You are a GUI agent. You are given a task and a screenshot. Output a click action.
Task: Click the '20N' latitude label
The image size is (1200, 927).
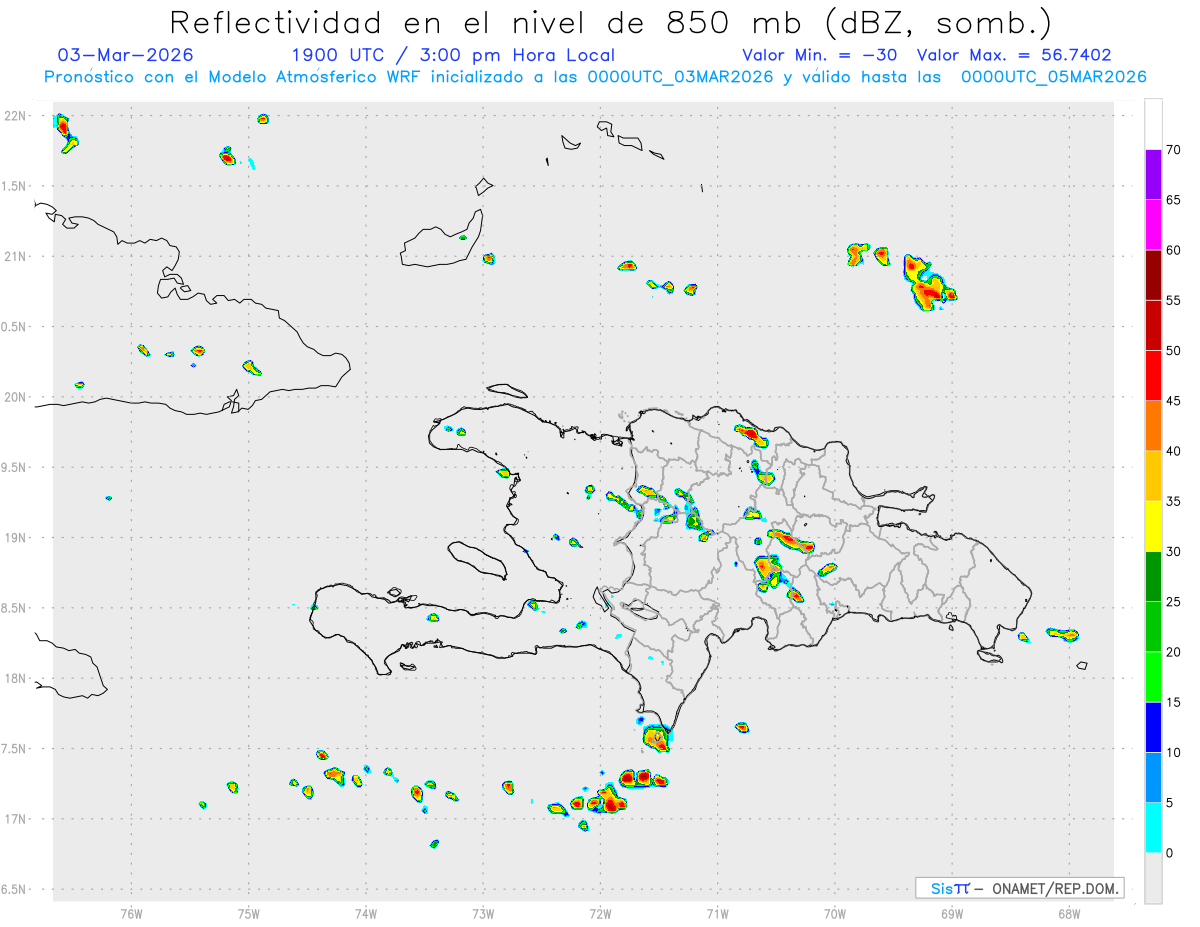tap(15, 397)
